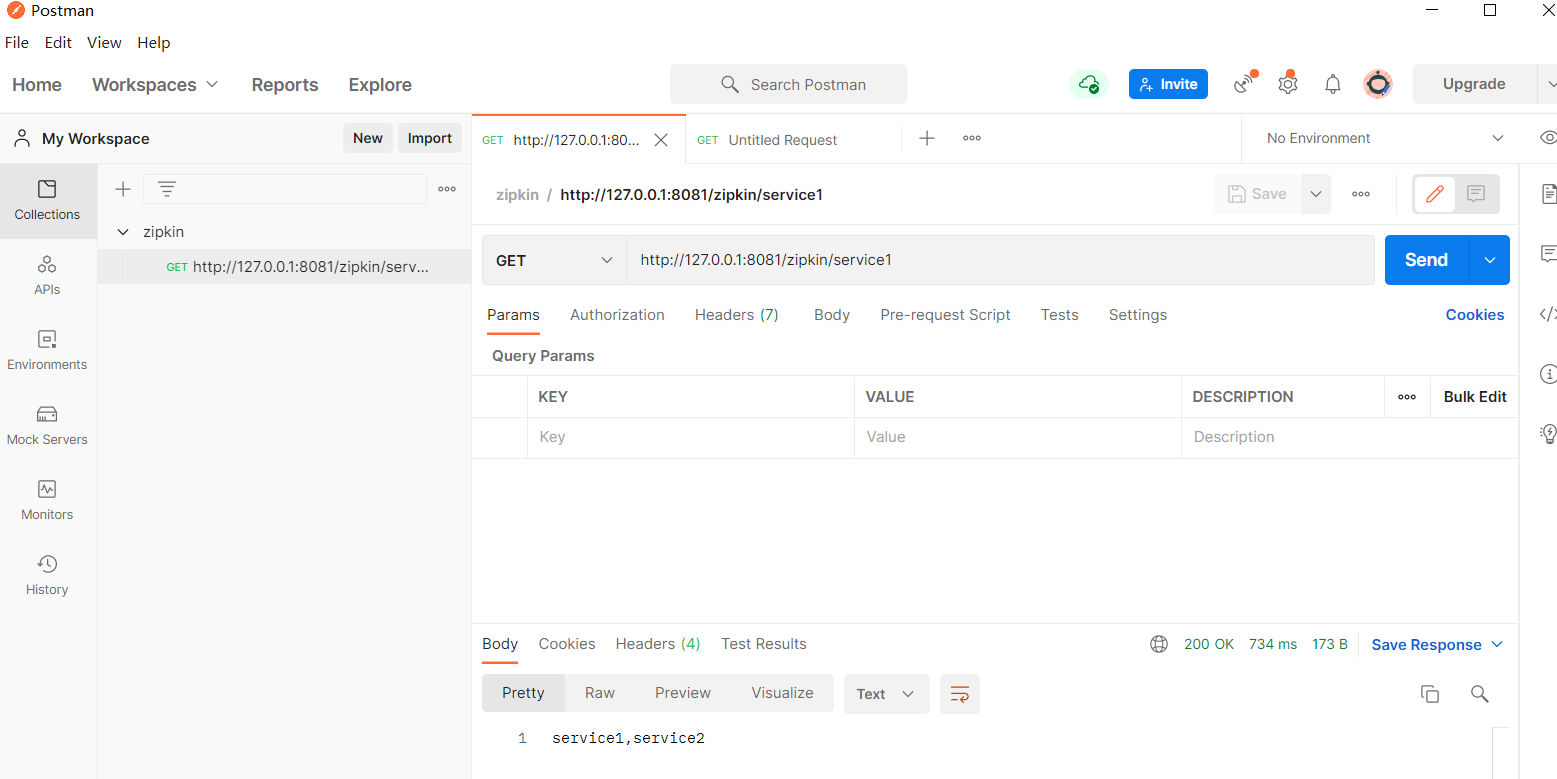Close the 127.0.0.1 request tab
This screenshot has height=779, width=1557.
click(x=661, y=140)
